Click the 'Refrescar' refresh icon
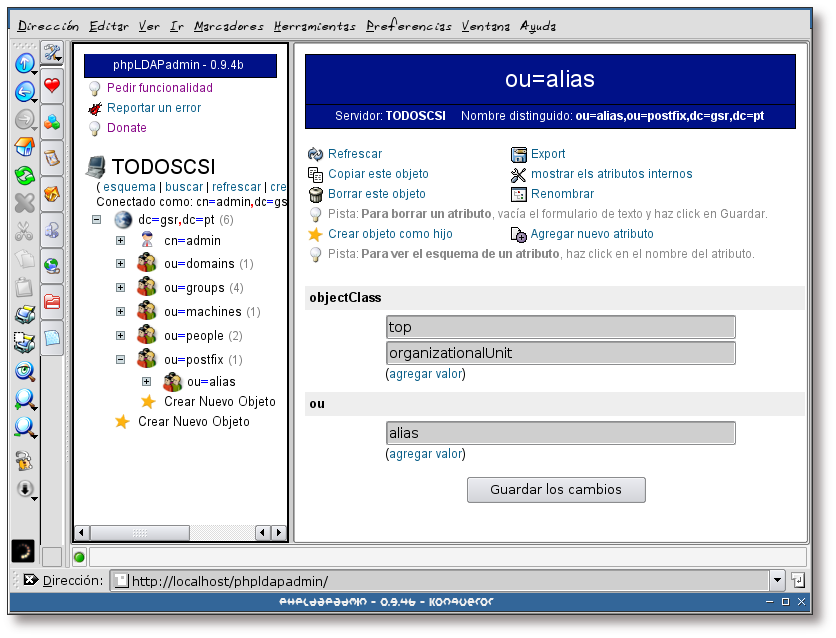The image size is (836, 638). [316, 155]
